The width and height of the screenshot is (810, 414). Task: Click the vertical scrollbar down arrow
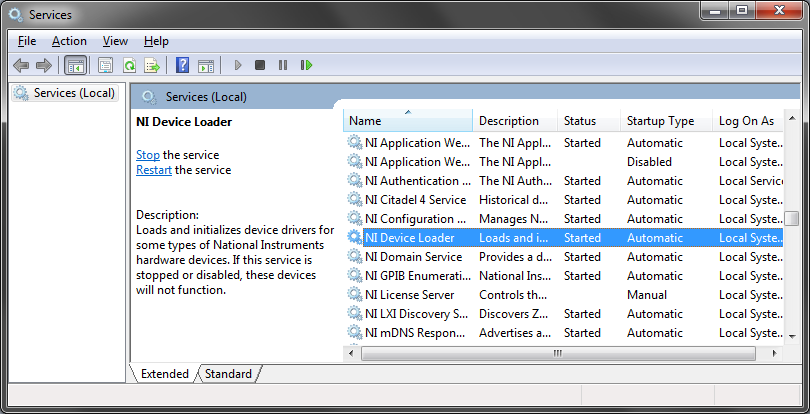pyautogui.click(x=791, y=336)
